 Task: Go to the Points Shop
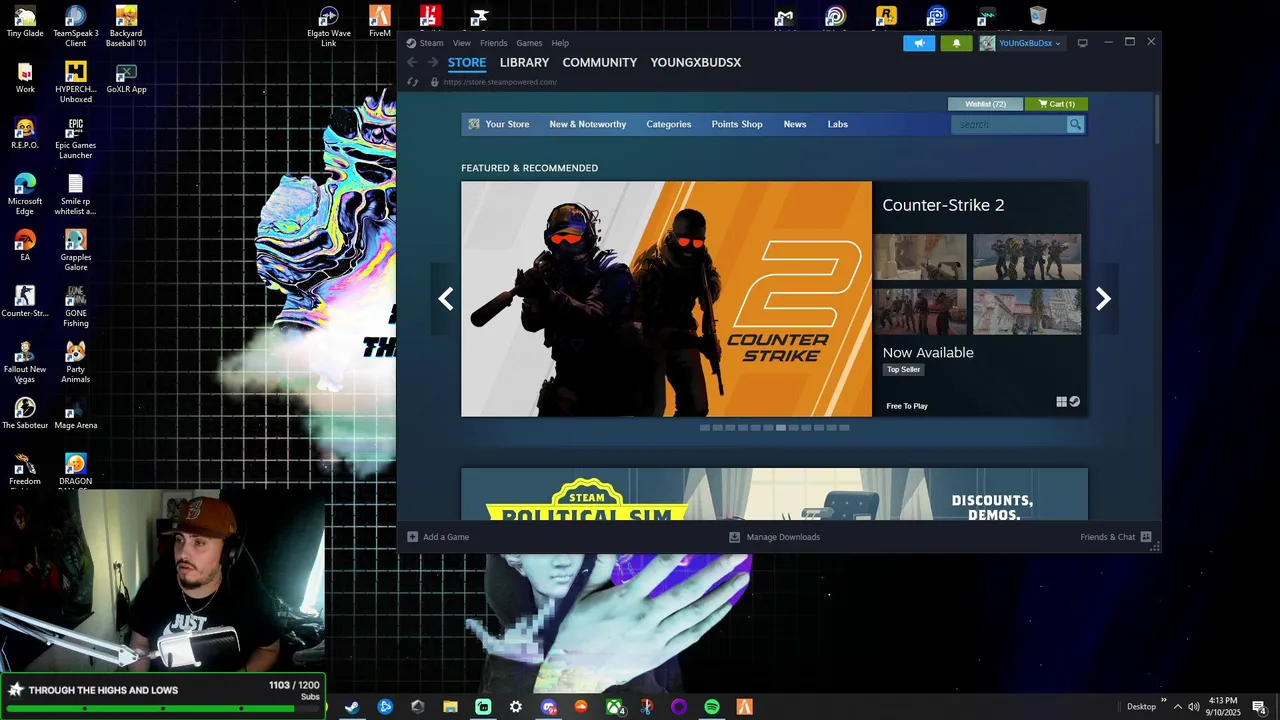point(737,124)
